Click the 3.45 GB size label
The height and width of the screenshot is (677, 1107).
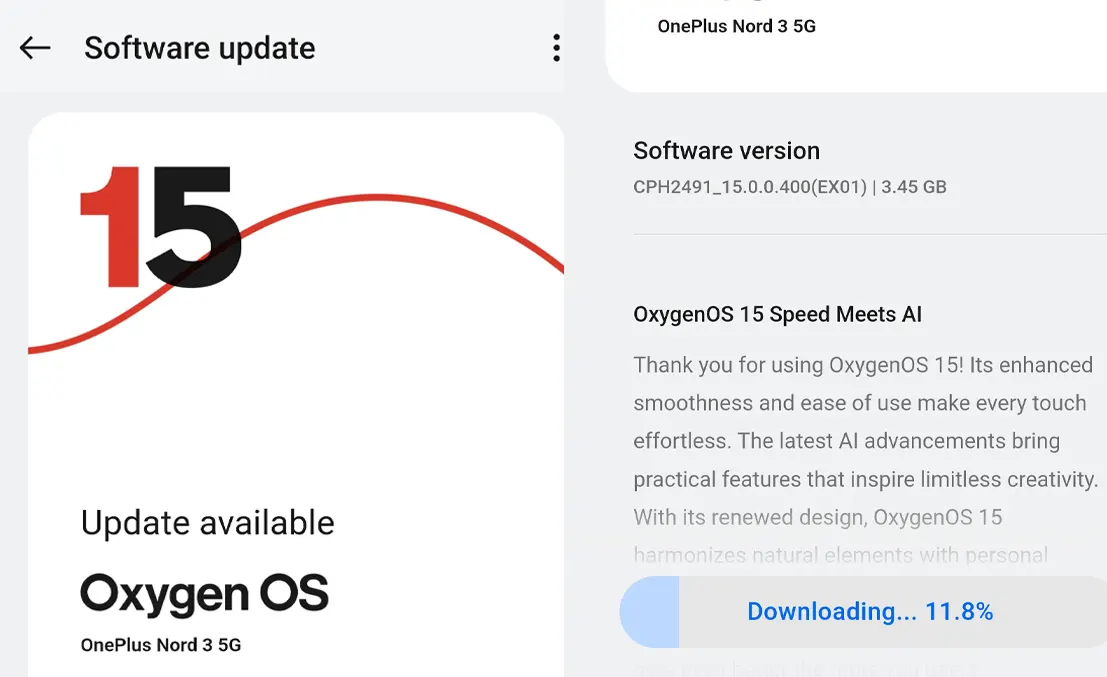(915, 187)
